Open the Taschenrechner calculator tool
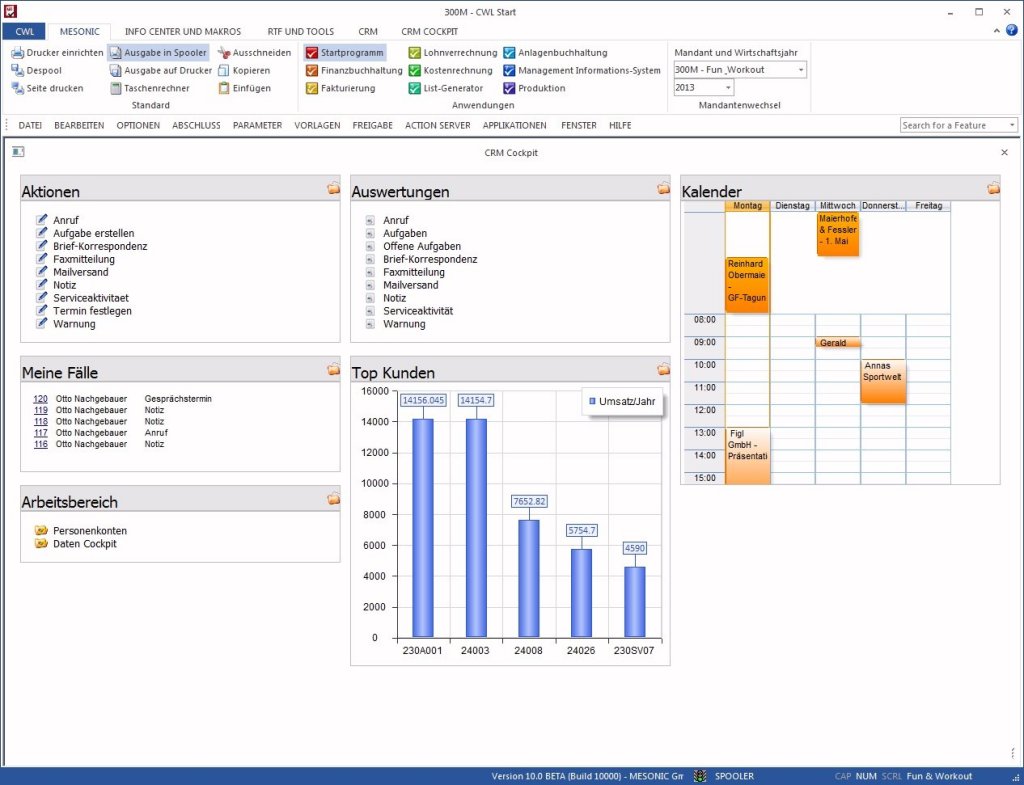The height and width of the screenshot is (785, 1024). 116,89
